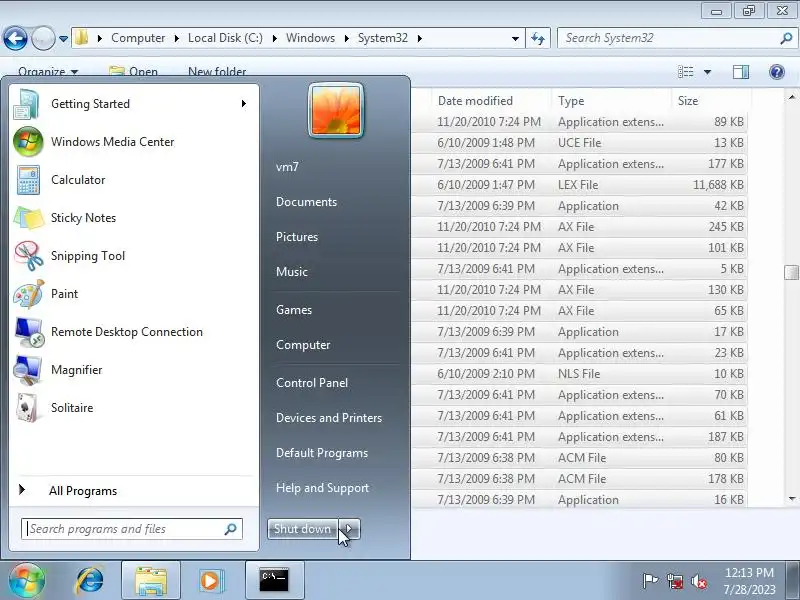The height and width of the screenshot is (600, 800).
Task: Click Local Disk (C:) breadcrumb
Action: (225, 38)
